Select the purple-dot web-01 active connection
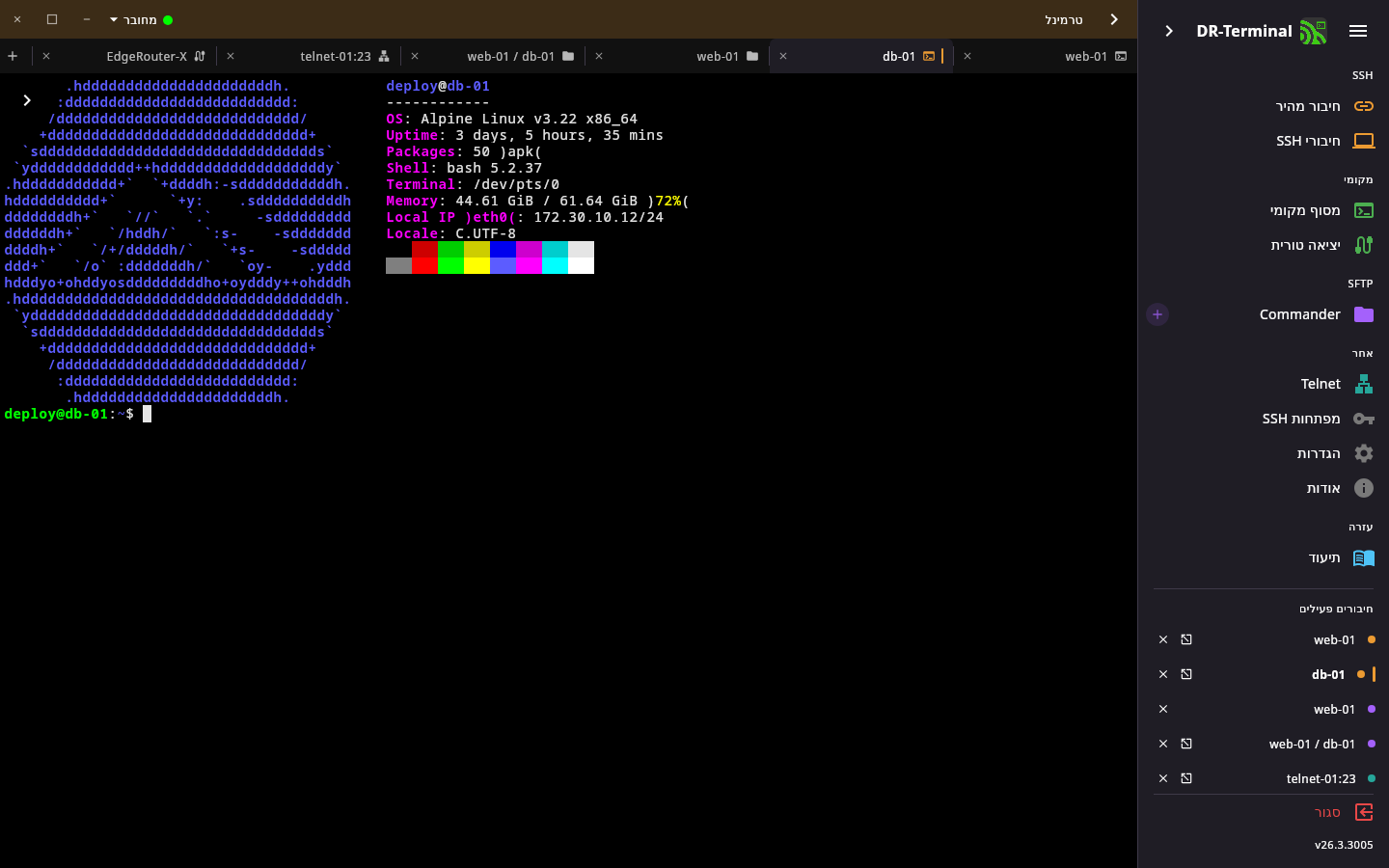Screen dimensions: 1389x868 (1334, 709)
